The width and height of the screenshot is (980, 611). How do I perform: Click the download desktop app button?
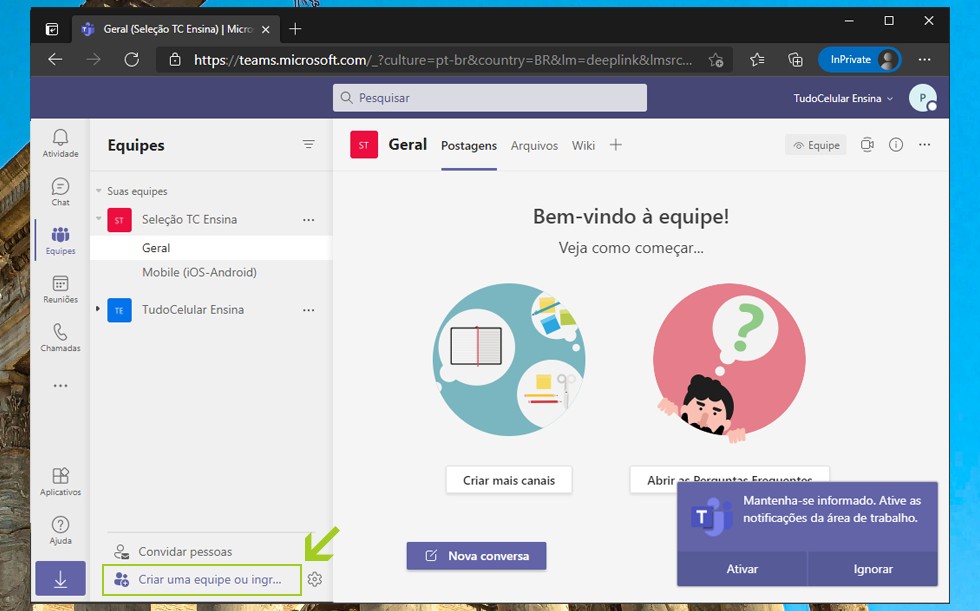[x=60, y=579]
